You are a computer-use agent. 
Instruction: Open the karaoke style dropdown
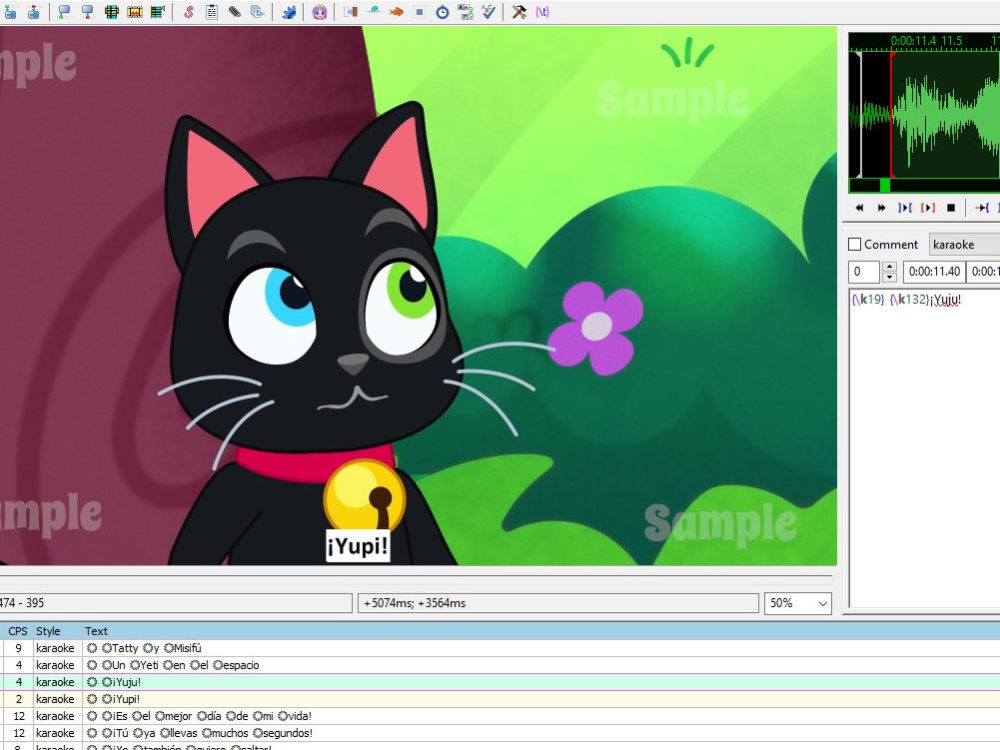click(x=964, y=244)
